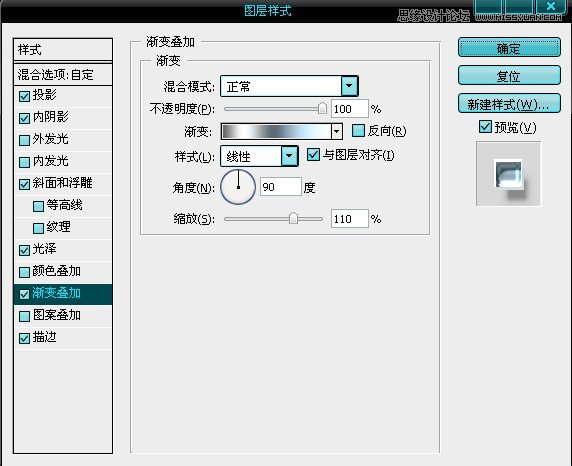Screen dimensions: 572x466
Task: Open the gradient picker dropdown arrow
Action: [x=337, y=131]
